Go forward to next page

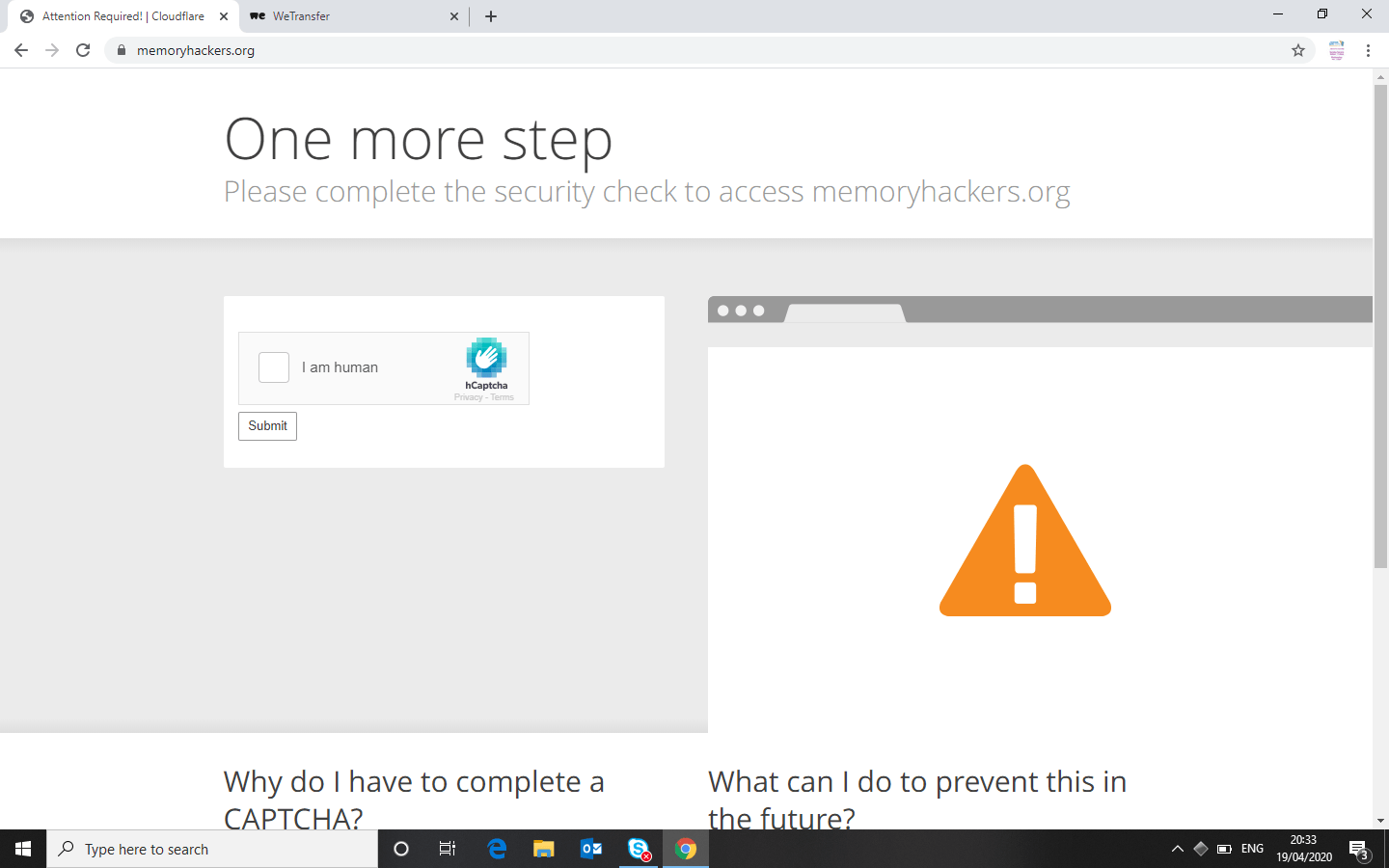click(x=52, y=50)
